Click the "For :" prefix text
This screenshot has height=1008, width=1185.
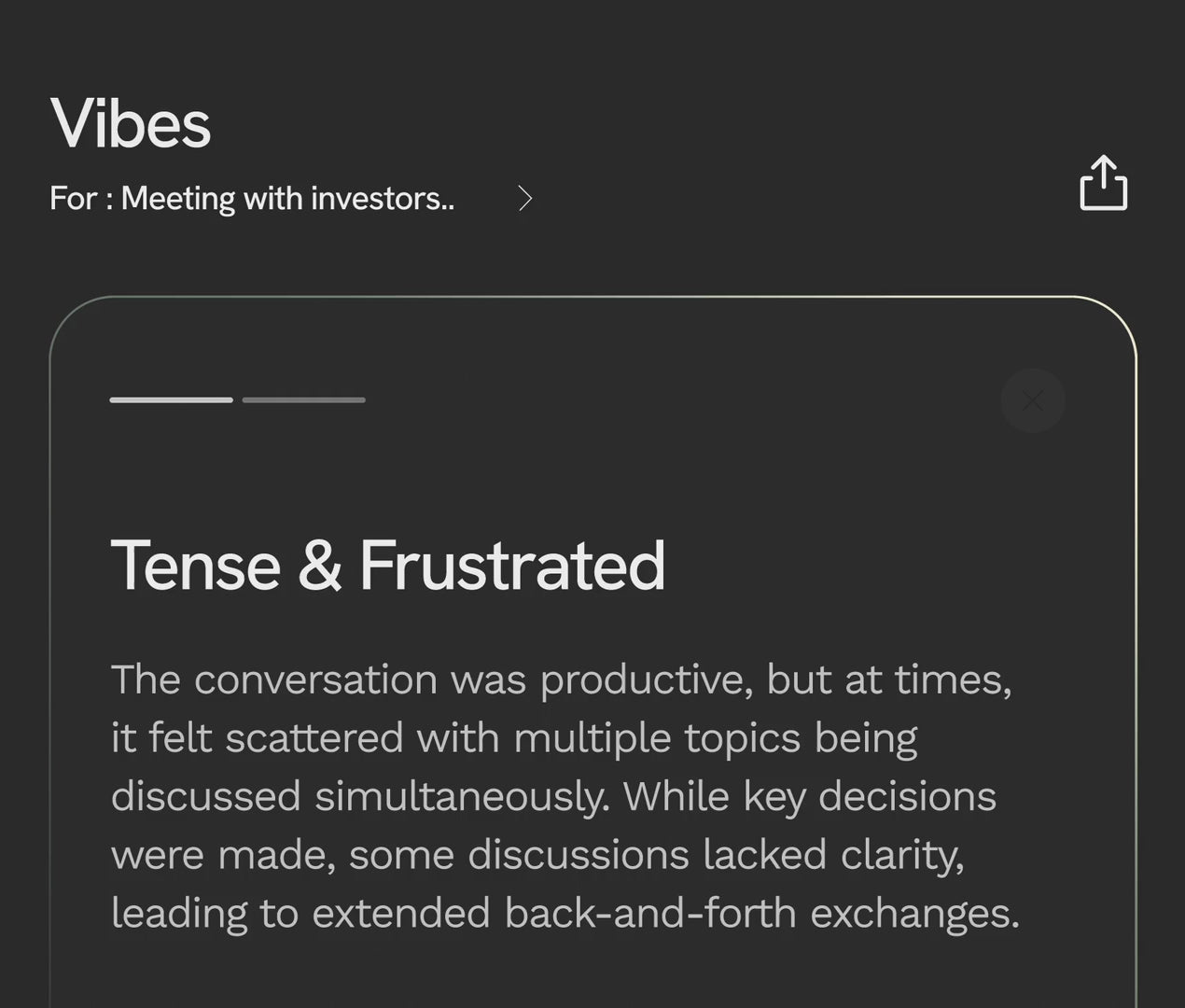79,199
